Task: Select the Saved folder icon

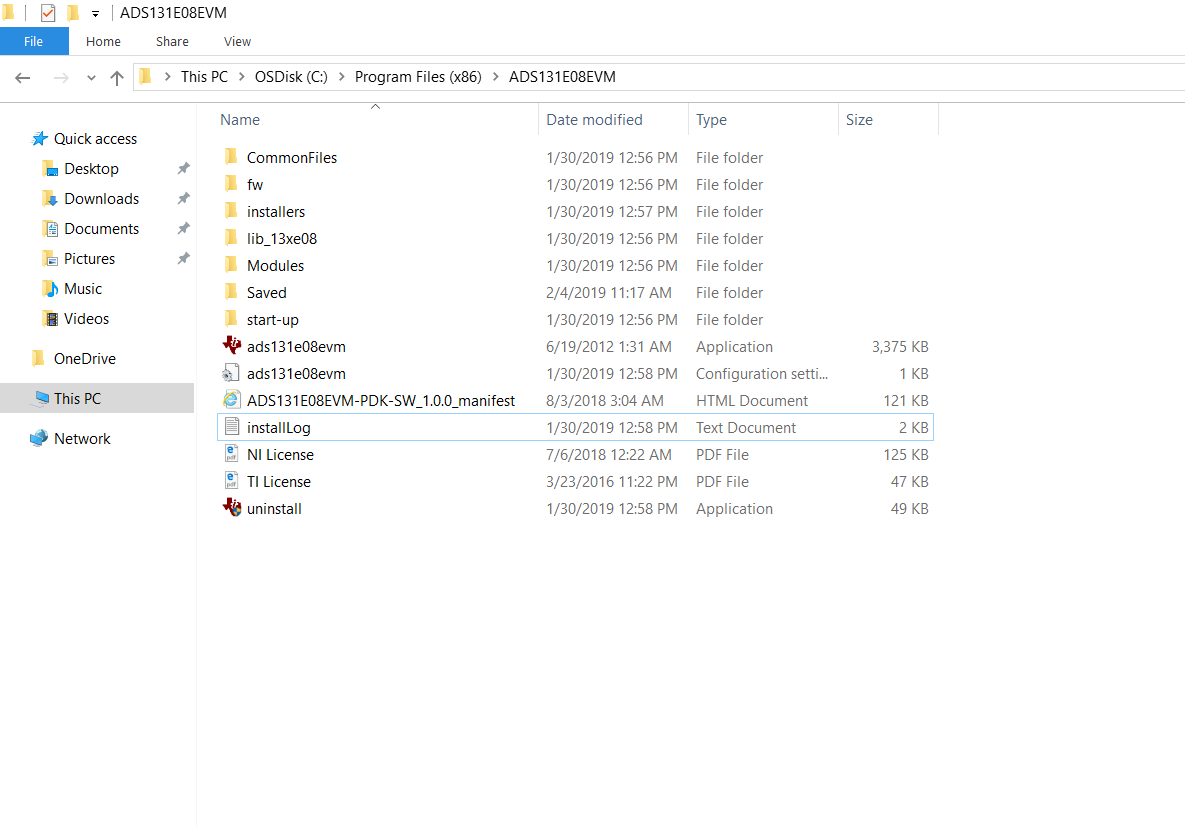Action: pyautogui.click(x=231, y=292)
